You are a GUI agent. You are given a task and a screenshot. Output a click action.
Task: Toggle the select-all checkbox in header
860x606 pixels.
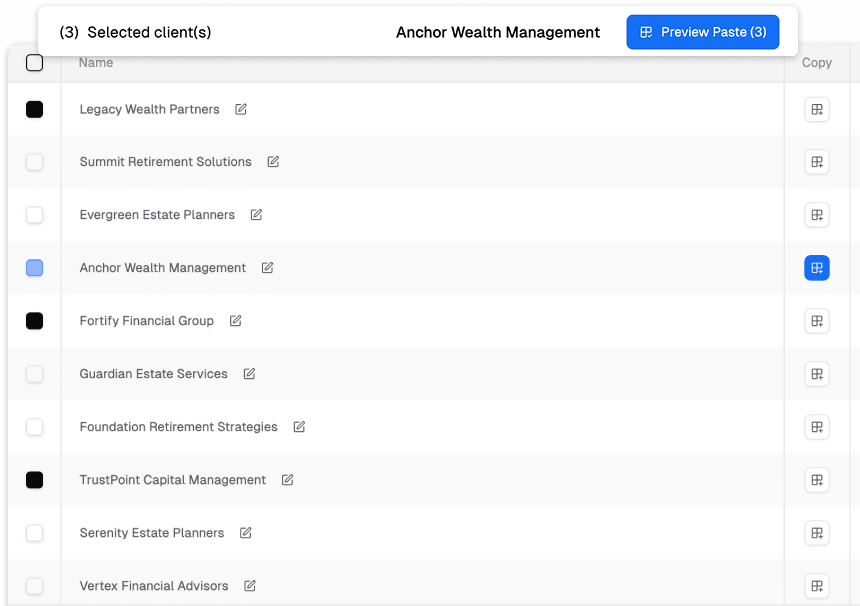35,63
